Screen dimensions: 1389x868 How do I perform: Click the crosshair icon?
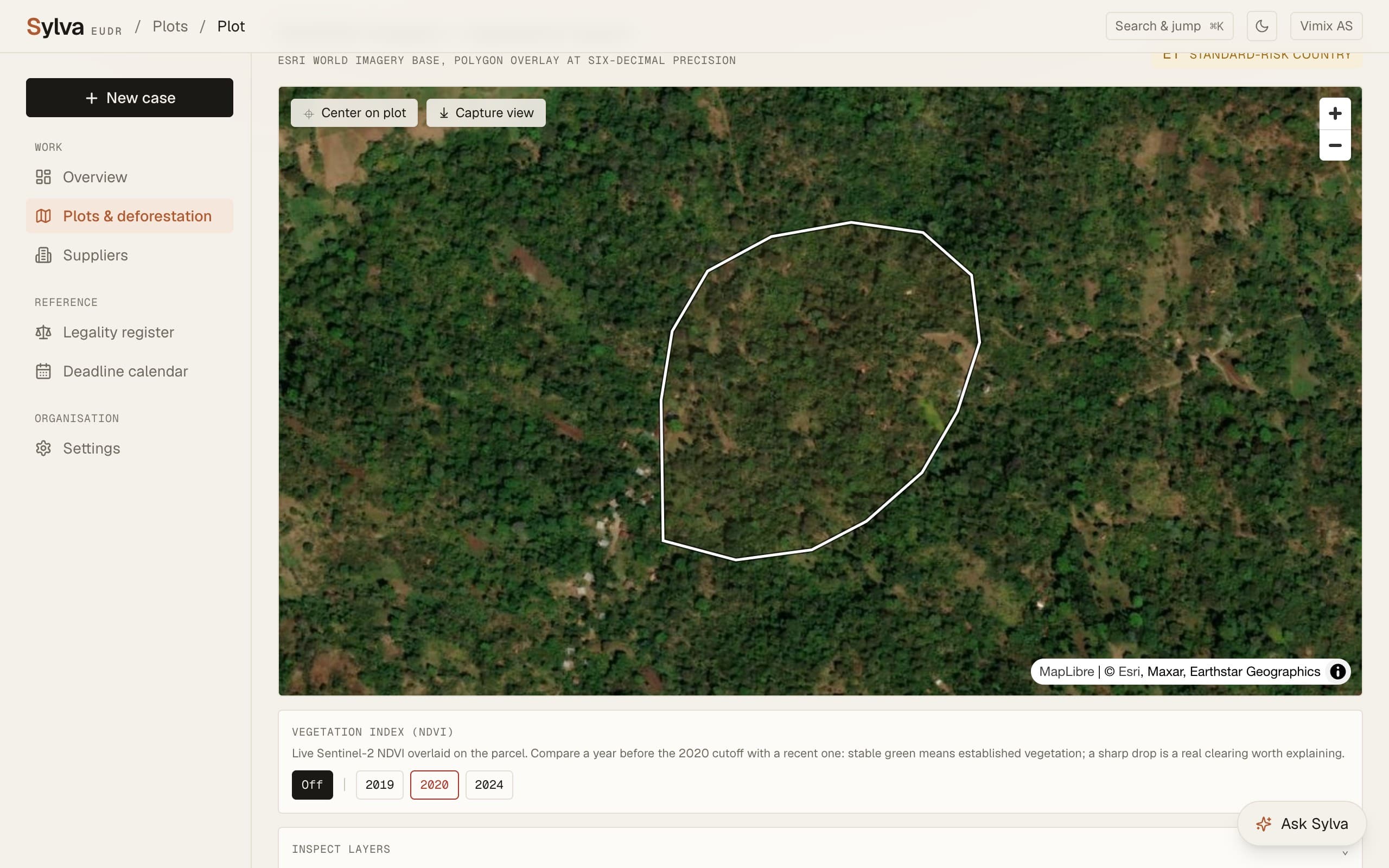pyautogui.click(x=309, y=114)
